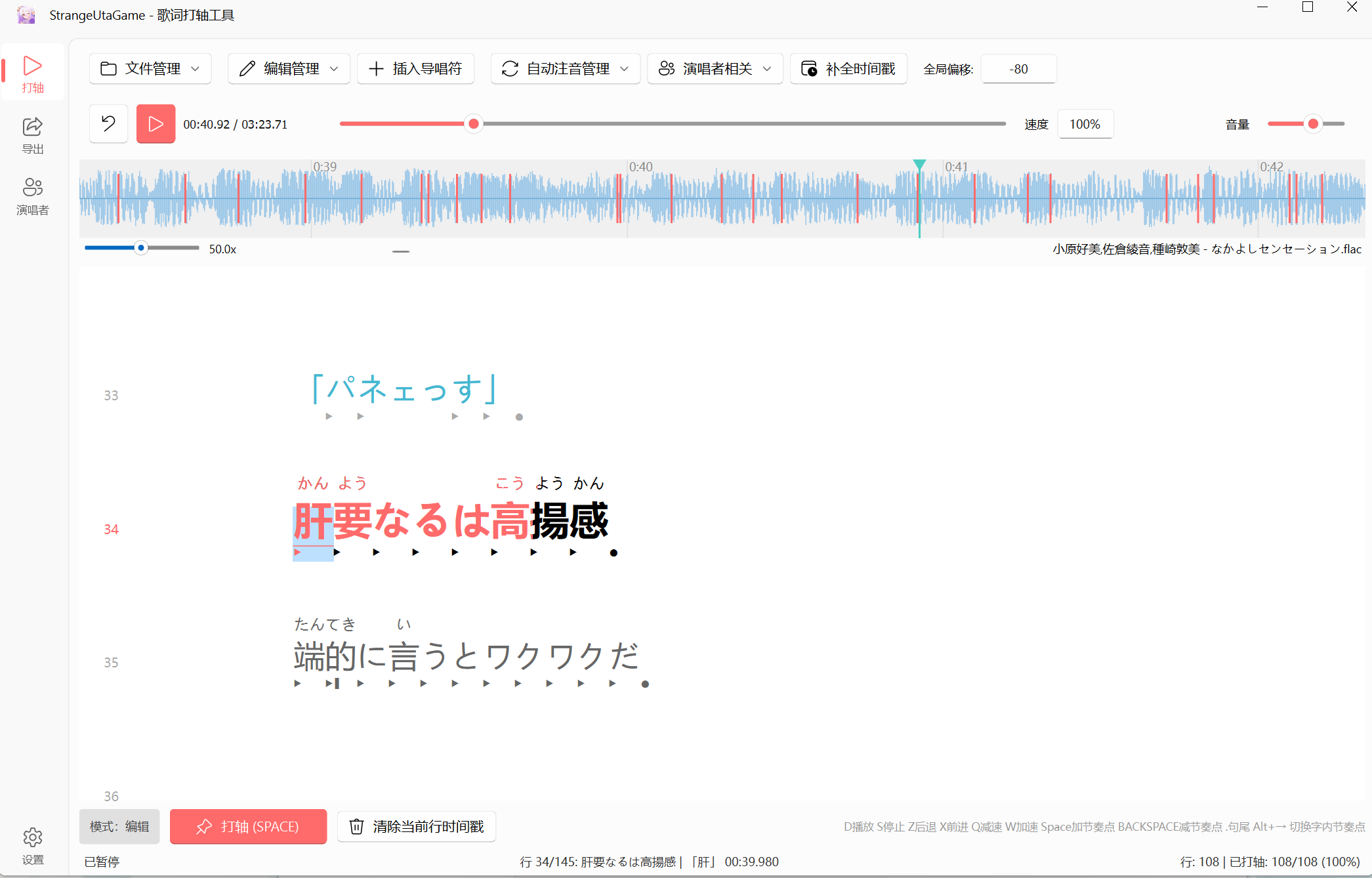Expand the 文件管理 dropdown
1372x878 pixels.
(150, 69)
